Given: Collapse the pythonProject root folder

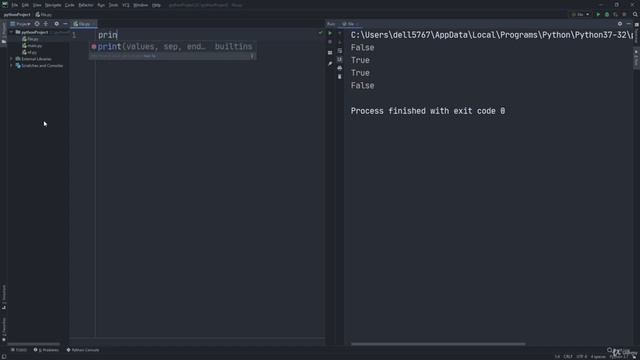Looking at the screenshot, I should point(11,32).
